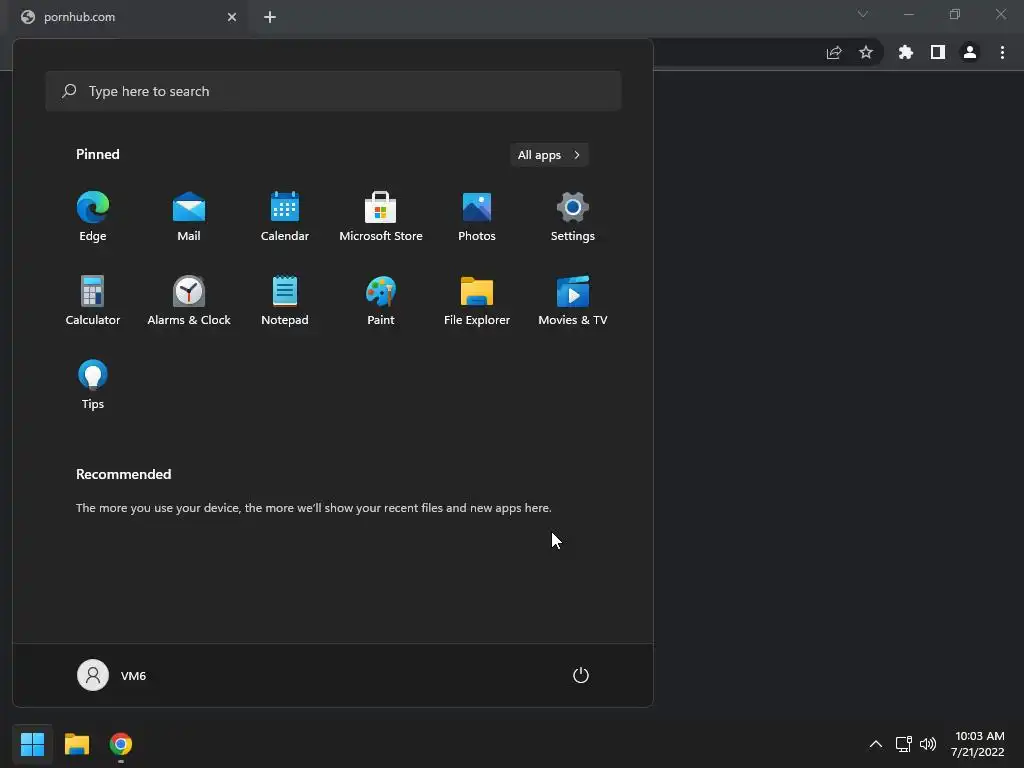Switch to Chrome on the taskbar

[x=121, y=744]
